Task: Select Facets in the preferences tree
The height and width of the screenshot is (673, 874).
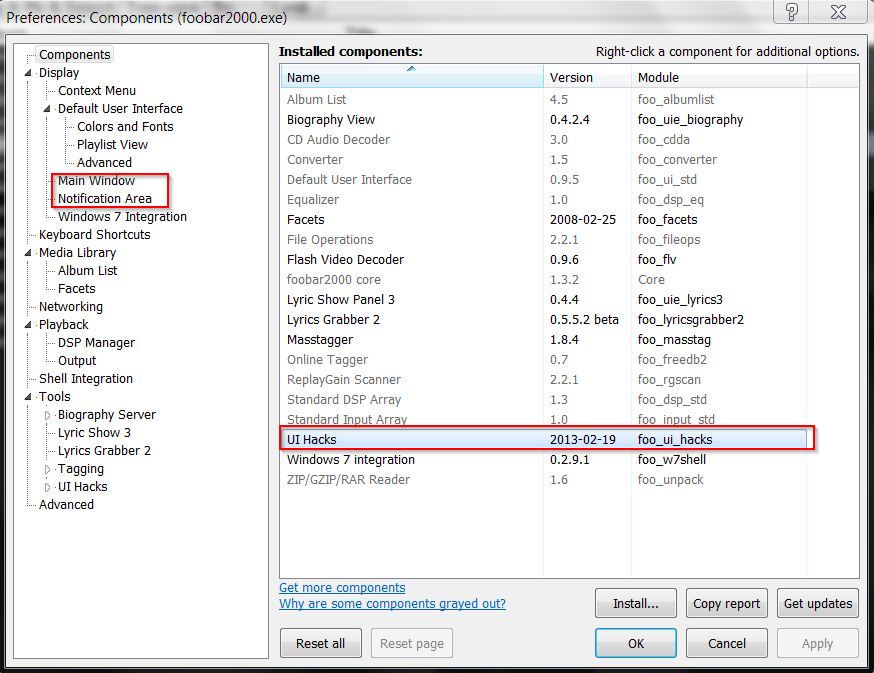Action: click(77, 289)
